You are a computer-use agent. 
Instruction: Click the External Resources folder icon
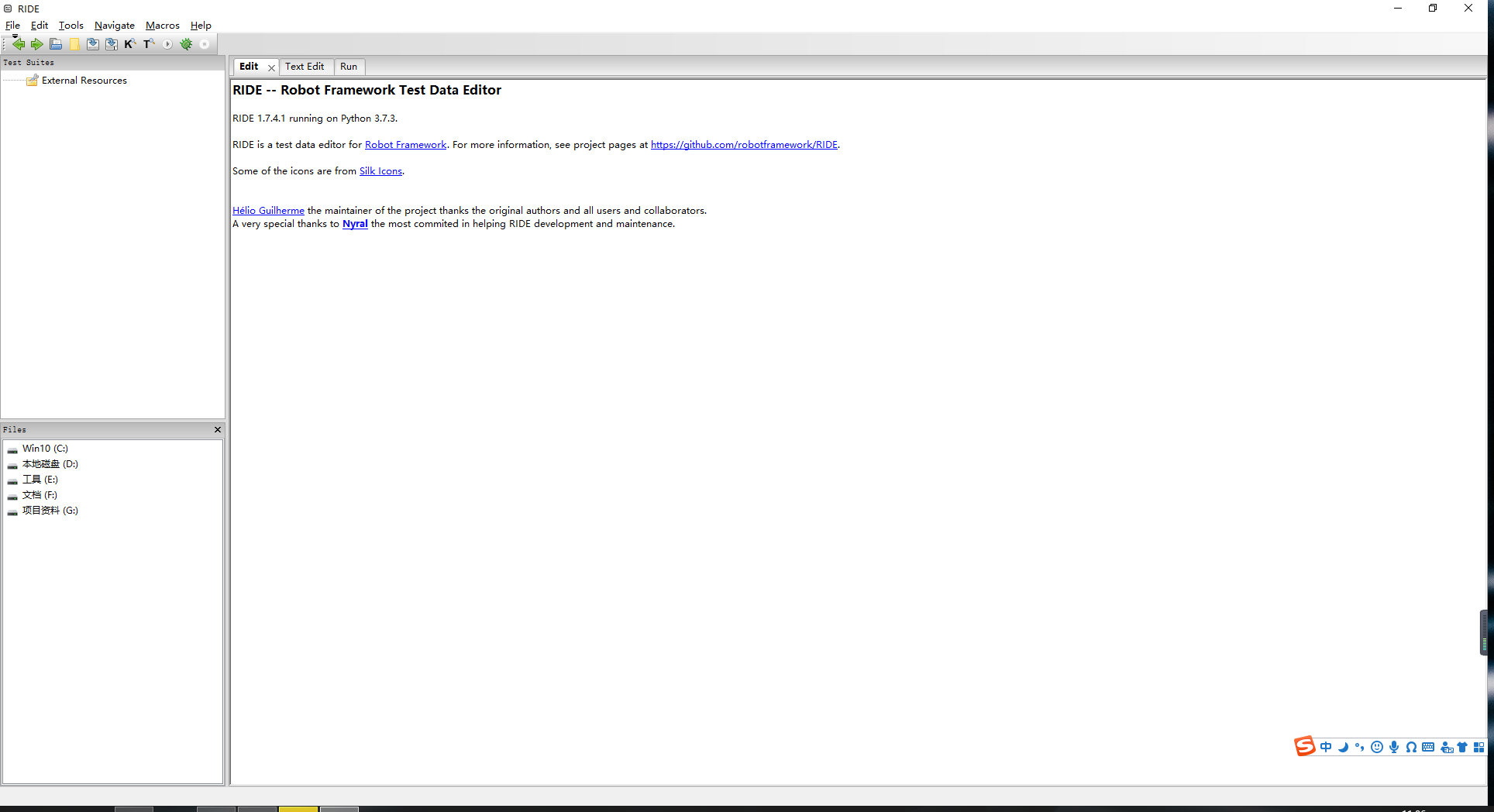pyautogui.click(x=33, y=81)
